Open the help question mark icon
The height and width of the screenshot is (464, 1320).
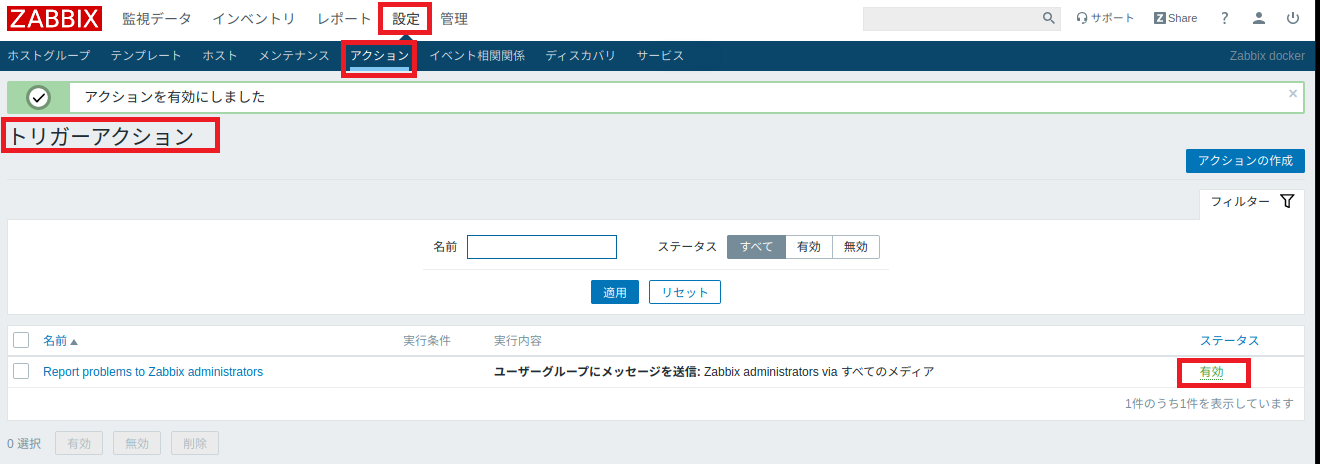(1225, 18)
